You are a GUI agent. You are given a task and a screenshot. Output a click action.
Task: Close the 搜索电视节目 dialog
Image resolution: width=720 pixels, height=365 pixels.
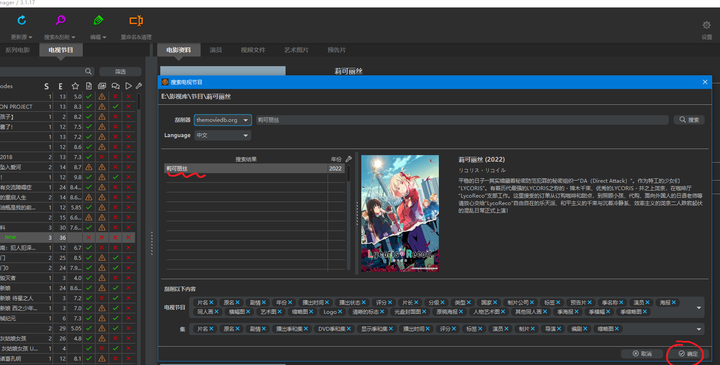point(705,82)
